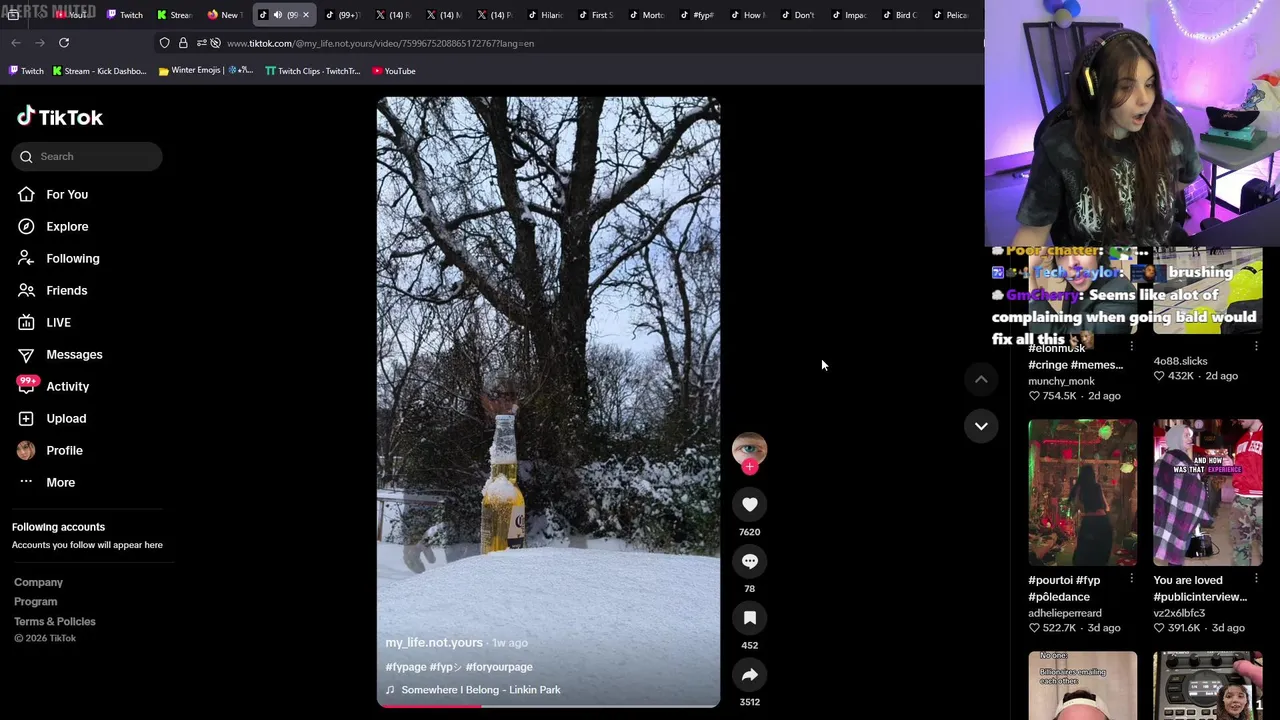Share the video with the arrow icon
Viewport: 1280px width, 720px height.
coord(749,675)
